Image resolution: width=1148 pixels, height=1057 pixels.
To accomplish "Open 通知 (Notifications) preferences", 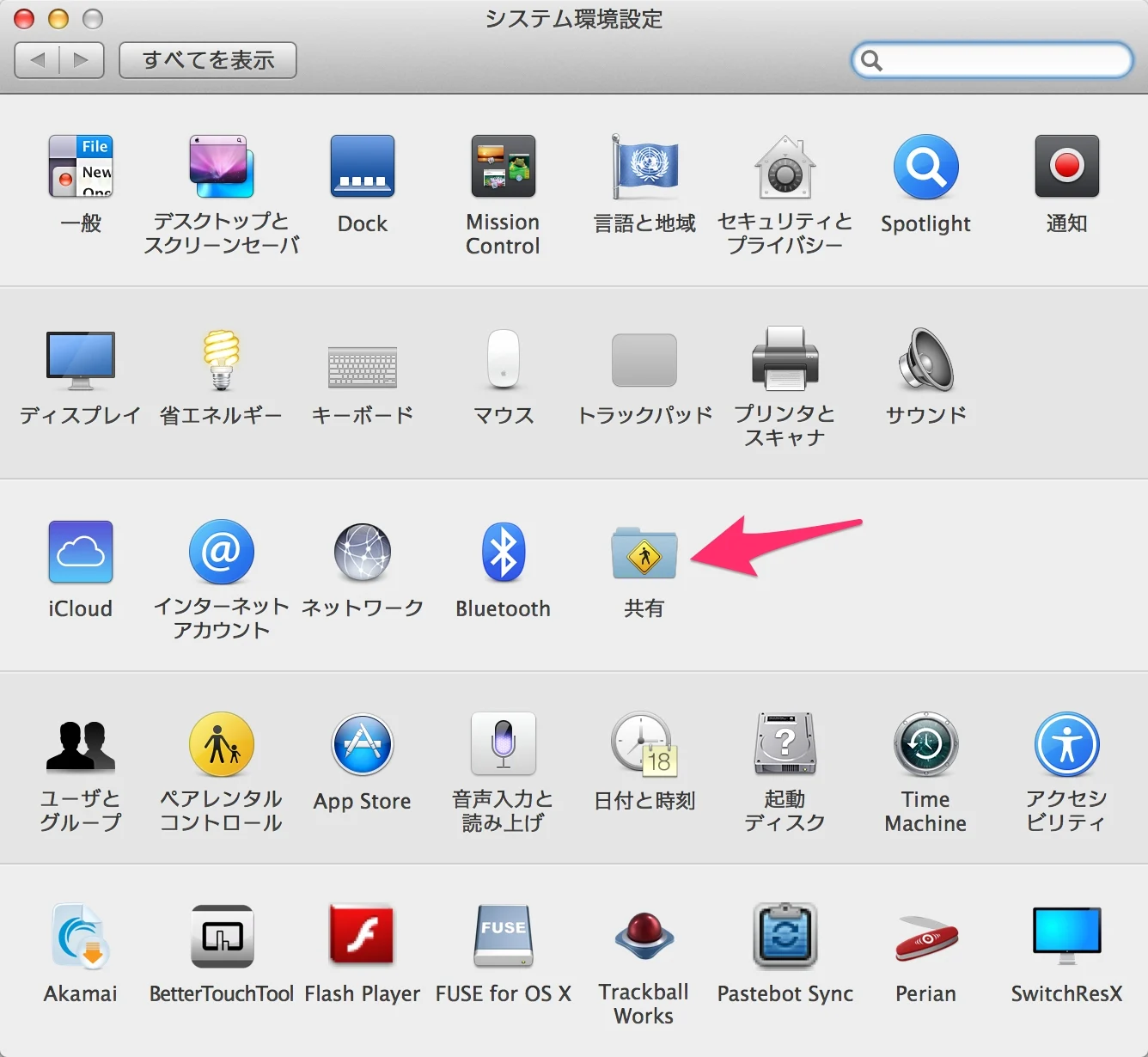I will (x=1067, y=167).
